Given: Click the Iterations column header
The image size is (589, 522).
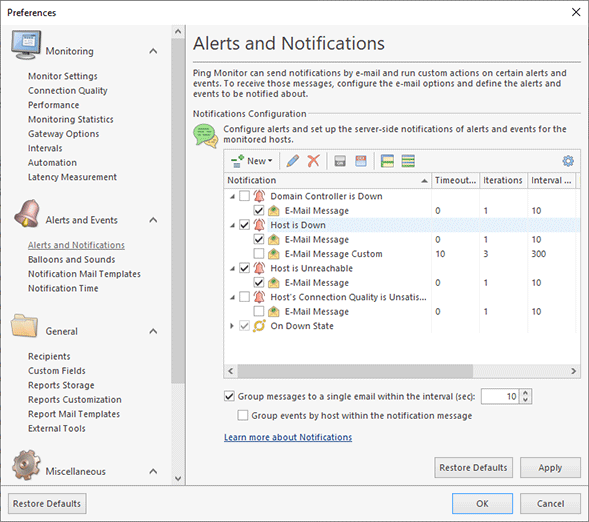Looking at the screenshot, I should [x=503, y=180].
